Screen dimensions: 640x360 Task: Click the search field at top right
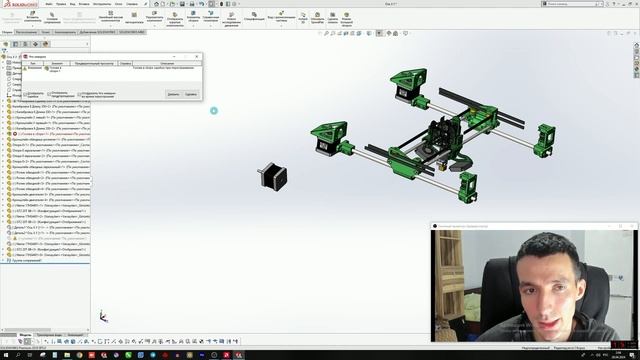(x=571, y=4)
